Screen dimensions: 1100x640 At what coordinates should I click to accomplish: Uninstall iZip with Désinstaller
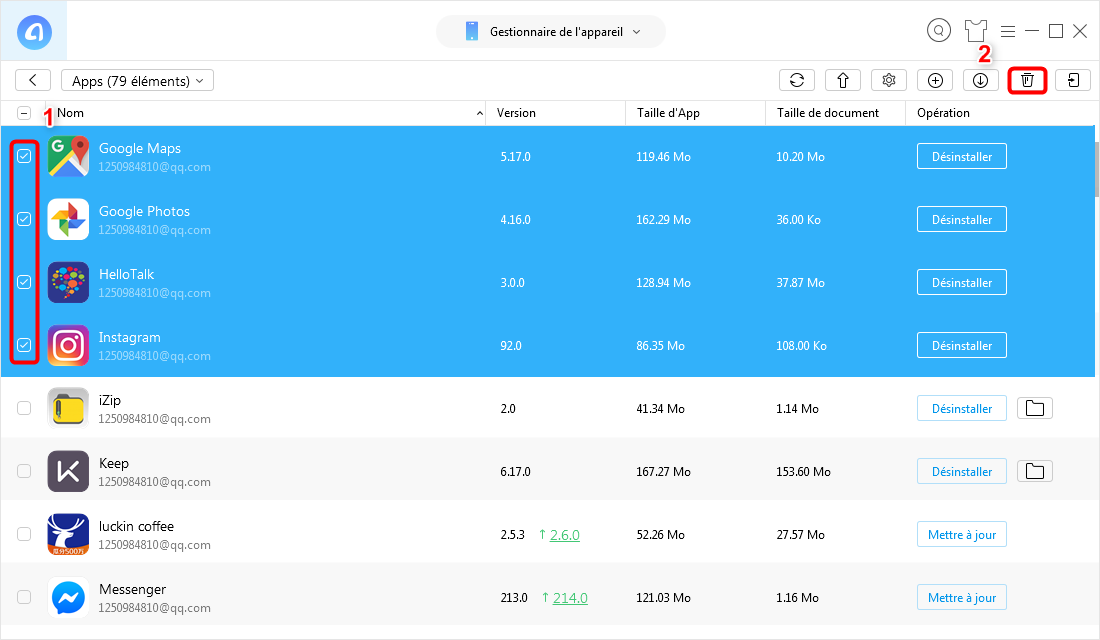point(962,408)
